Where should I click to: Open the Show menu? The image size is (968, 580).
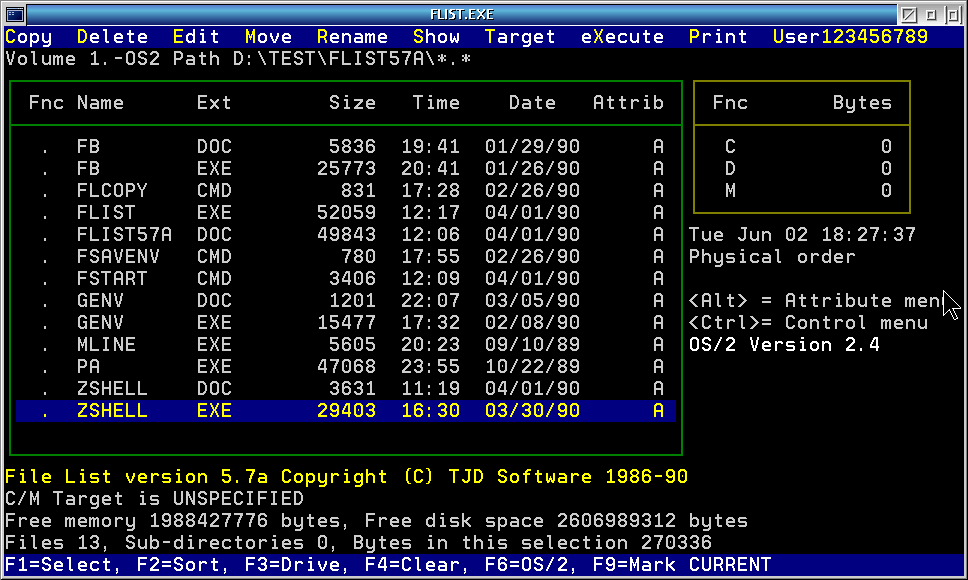(x=436, y=37)
